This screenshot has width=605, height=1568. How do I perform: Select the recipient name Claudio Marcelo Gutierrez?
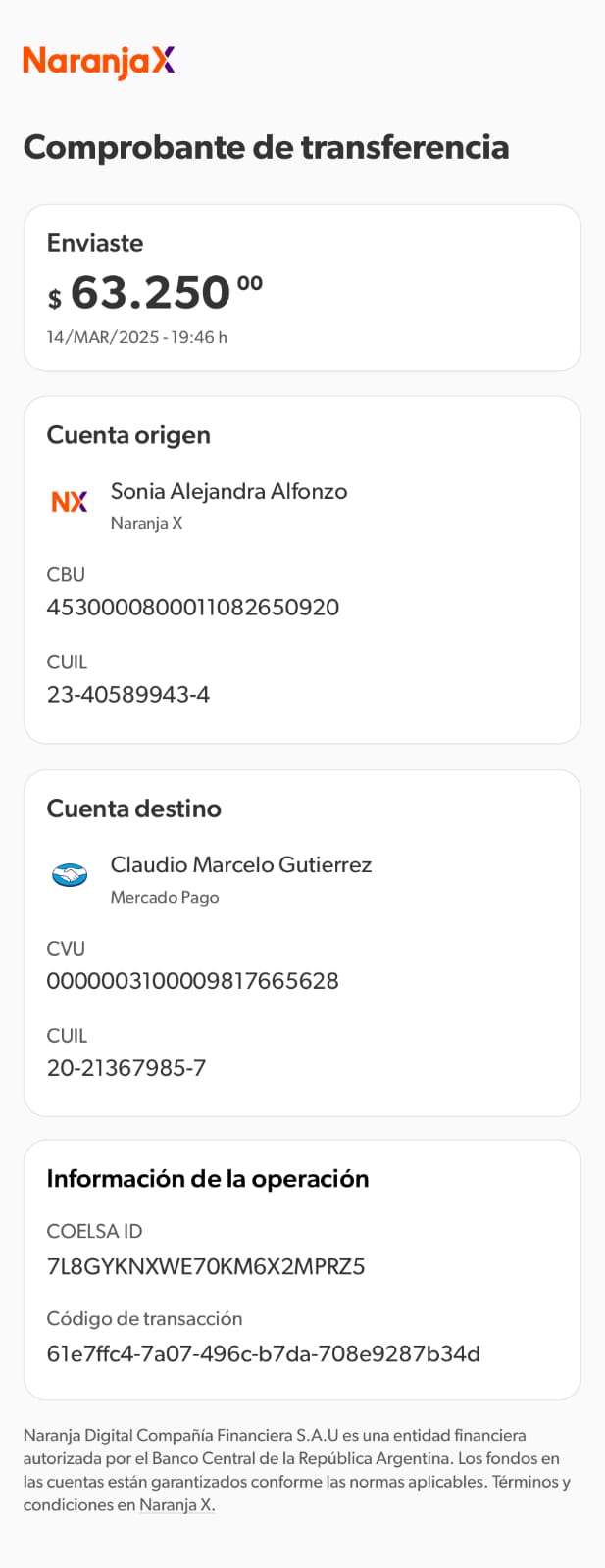click(x=241, y=864)
